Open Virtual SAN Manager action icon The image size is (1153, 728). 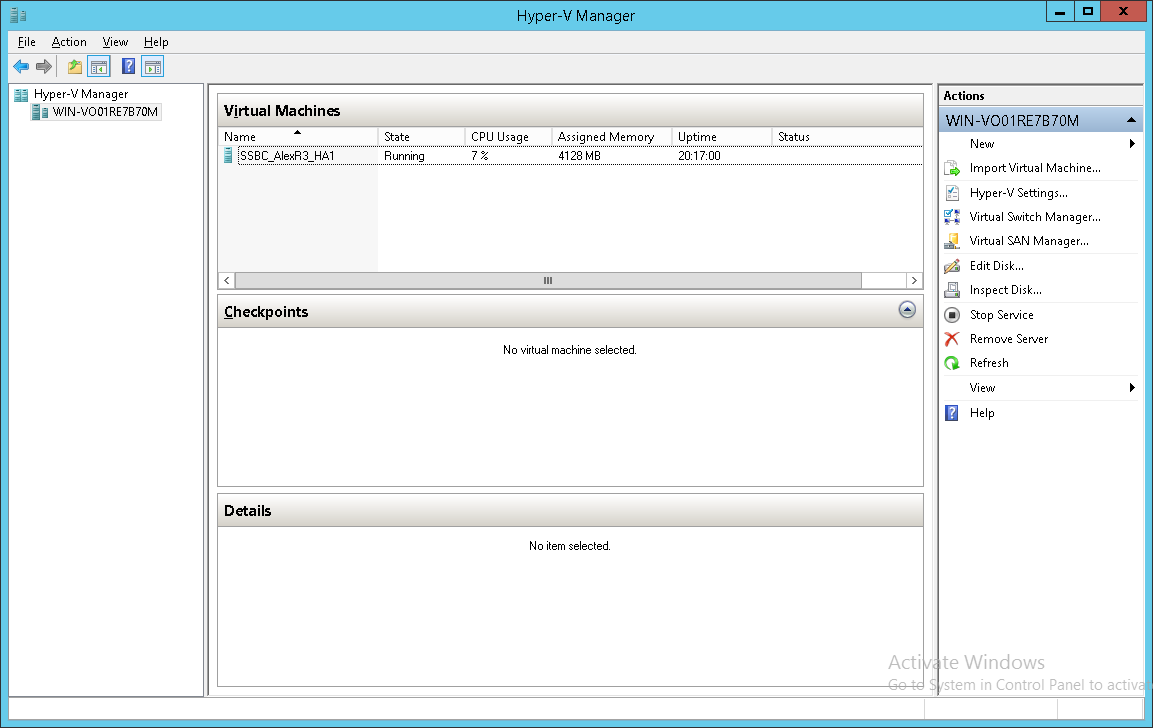tap(953, 240)
